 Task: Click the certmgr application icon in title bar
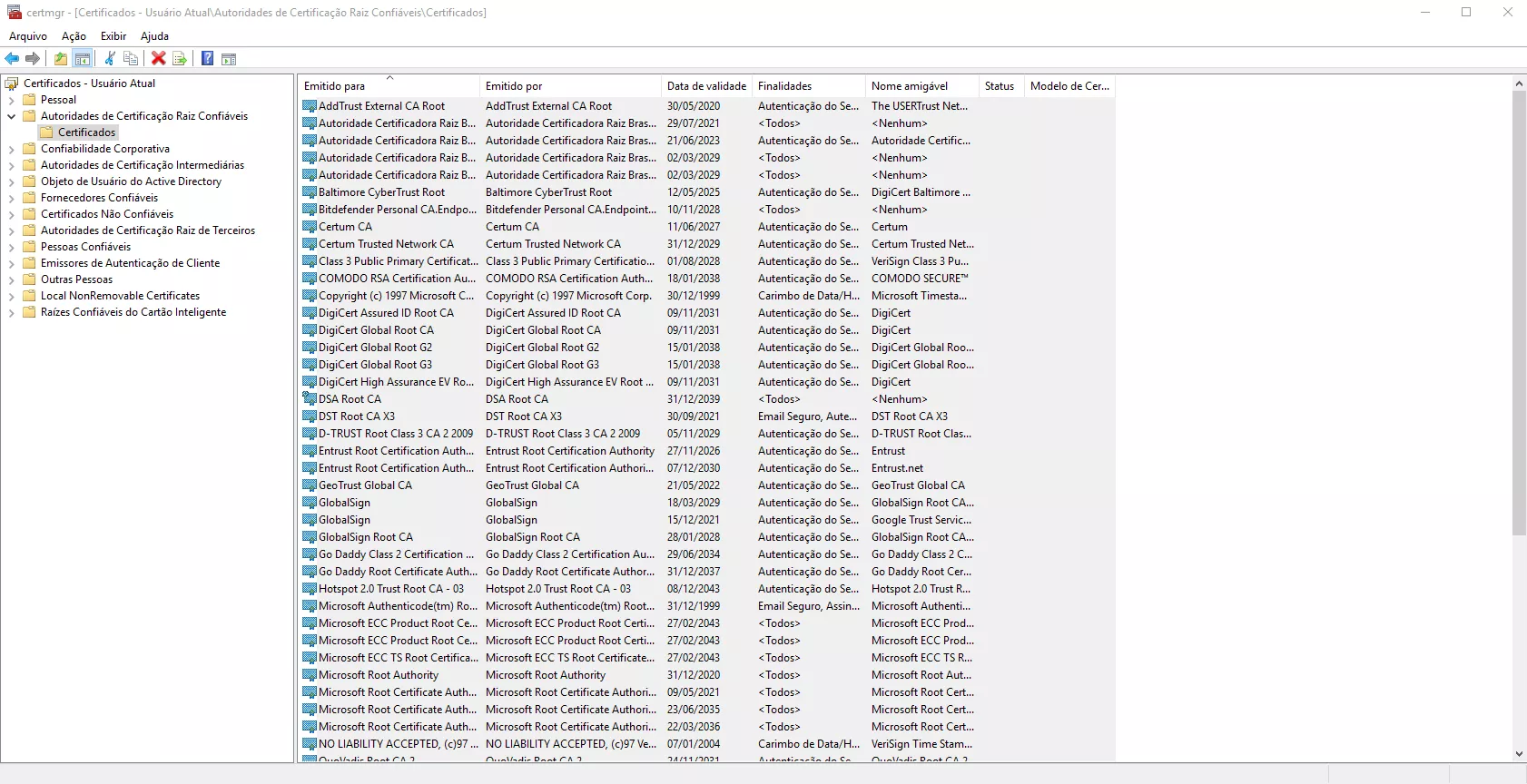pyautogui.click(x=15, y=13)
